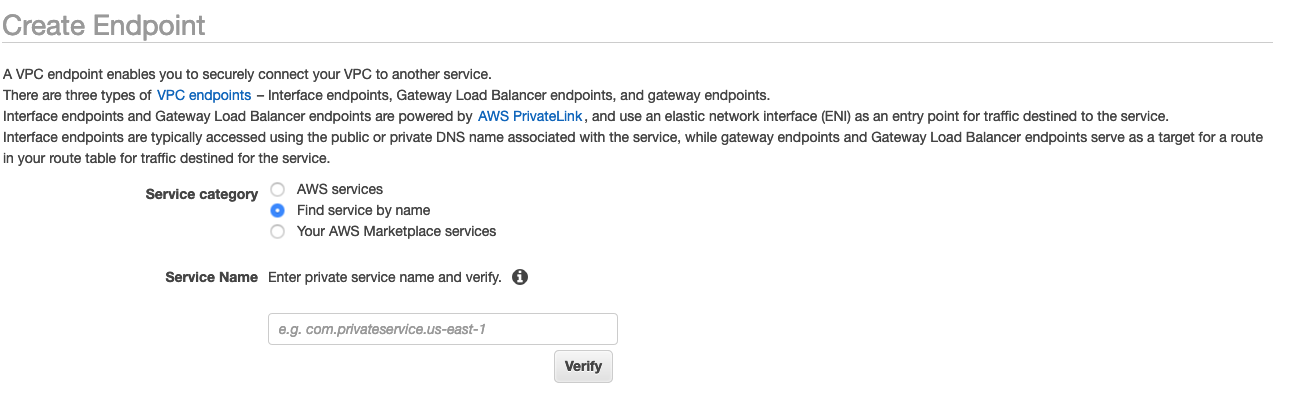The image size is (1293, 400).
Task: Select Your AWS Marketplace services radio button
Action: (278, 231)
